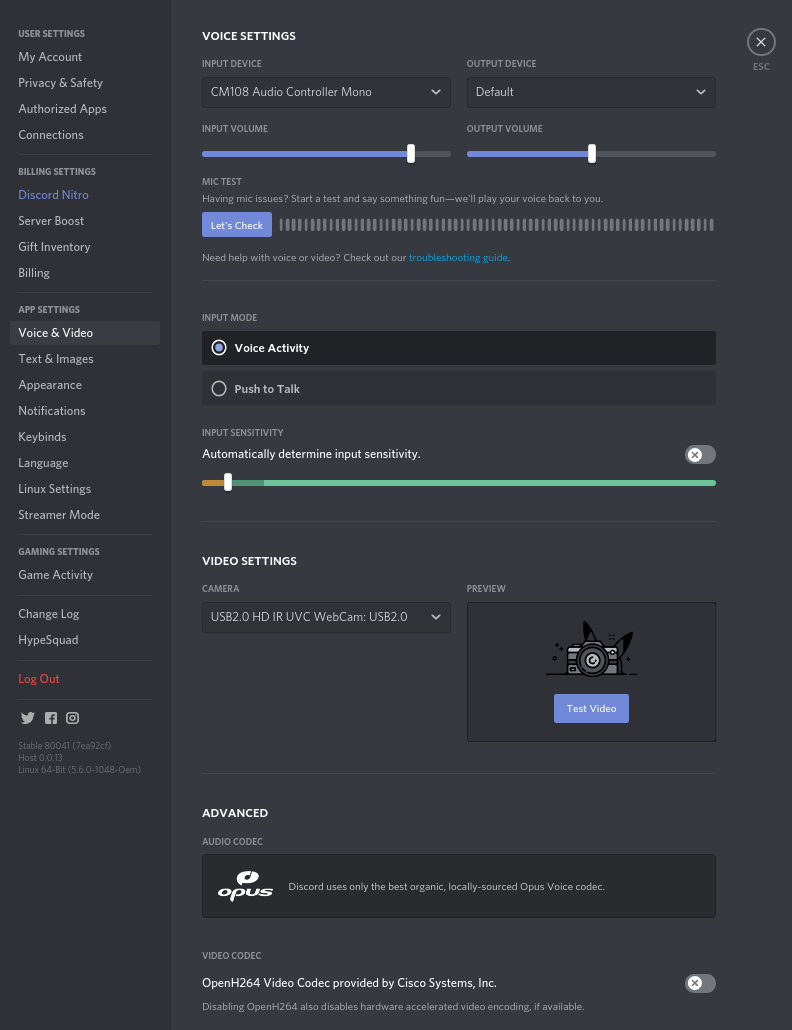The image size is (792, 1030).
Task: Open the Input Device dropdown
Action: [326, 92]
